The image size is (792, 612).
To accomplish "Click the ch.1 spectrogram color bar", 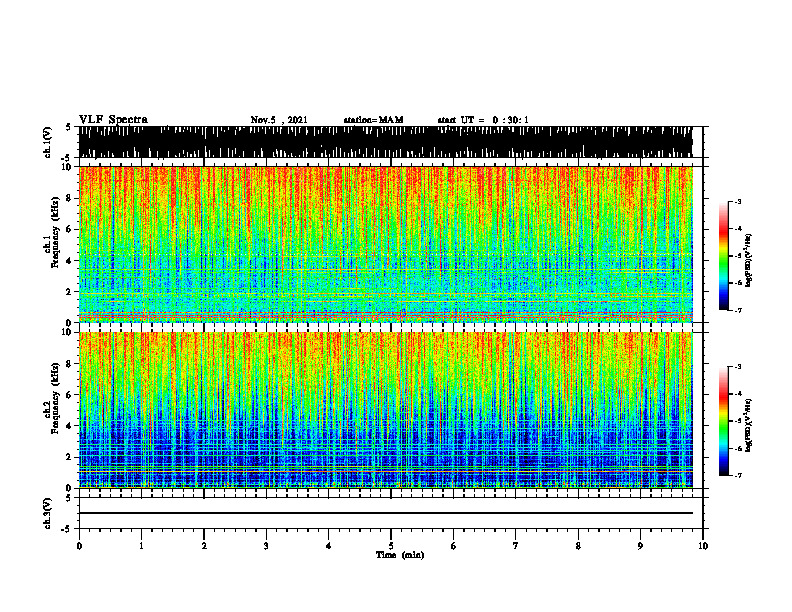I will (723, 256).
